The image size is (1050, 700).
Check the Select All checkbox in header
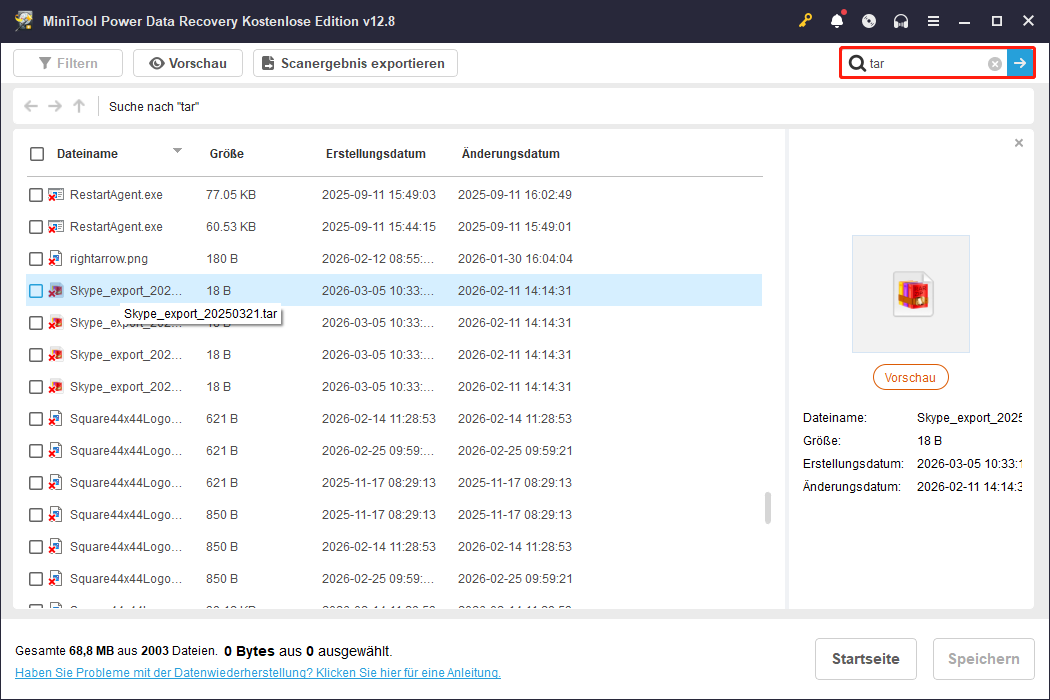click(37, 153)
